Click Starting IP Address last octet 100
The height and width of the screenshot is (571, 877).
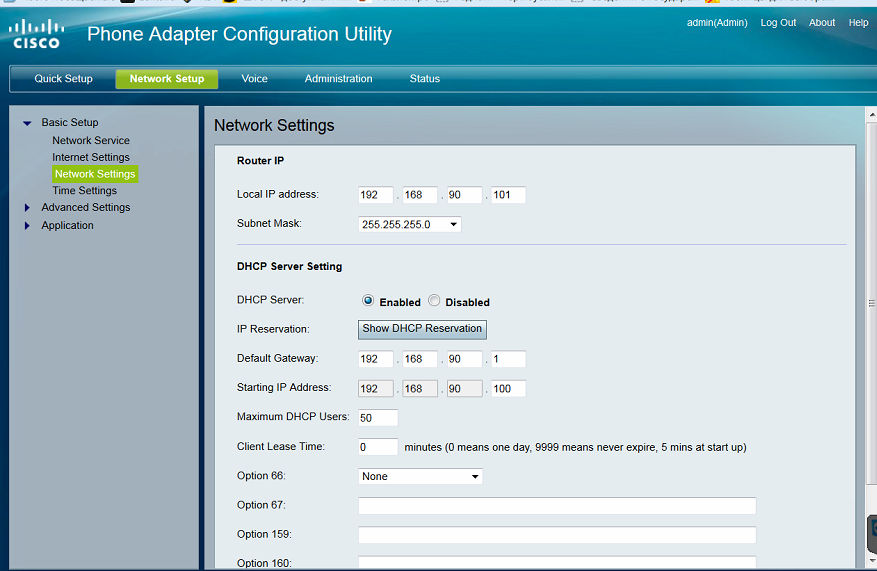tap(508, 389)
